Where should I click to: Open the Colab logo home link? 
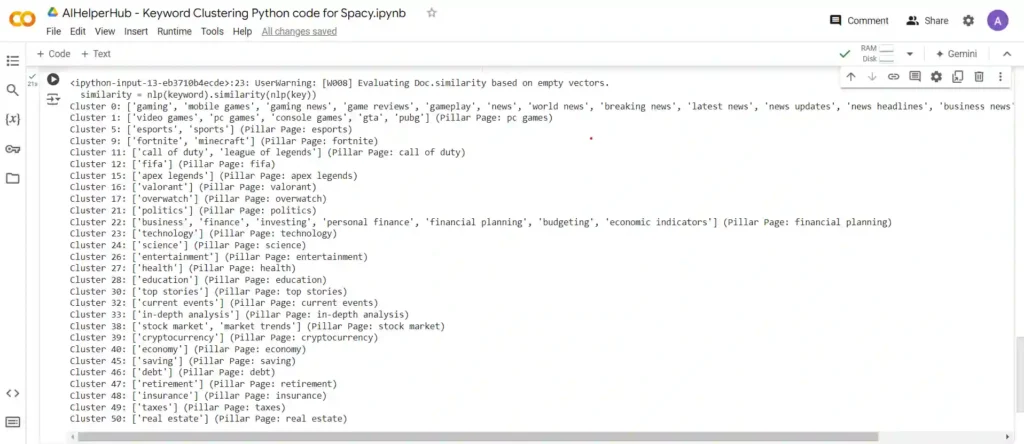click(x=22, y=20)
